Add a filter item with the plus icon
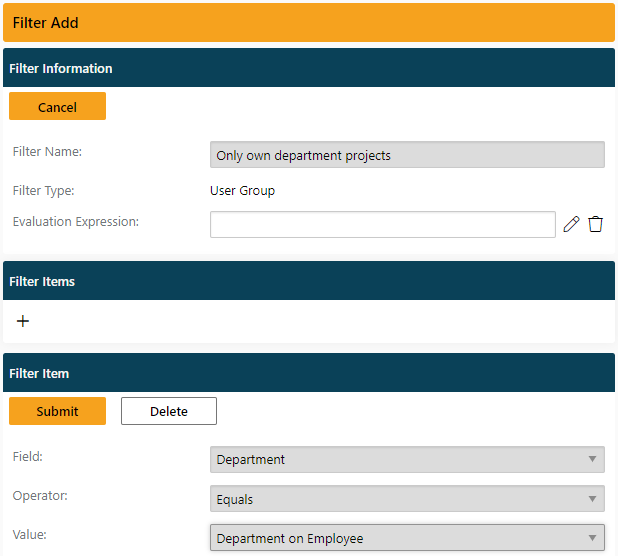Image resolution: width=618 pixels, height=556 pixels. (23, 321)
